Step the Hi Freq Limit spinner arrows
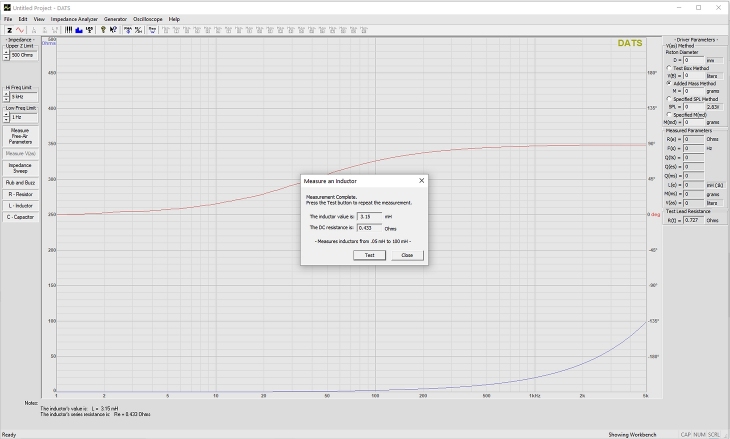 [x=6, y=96]
